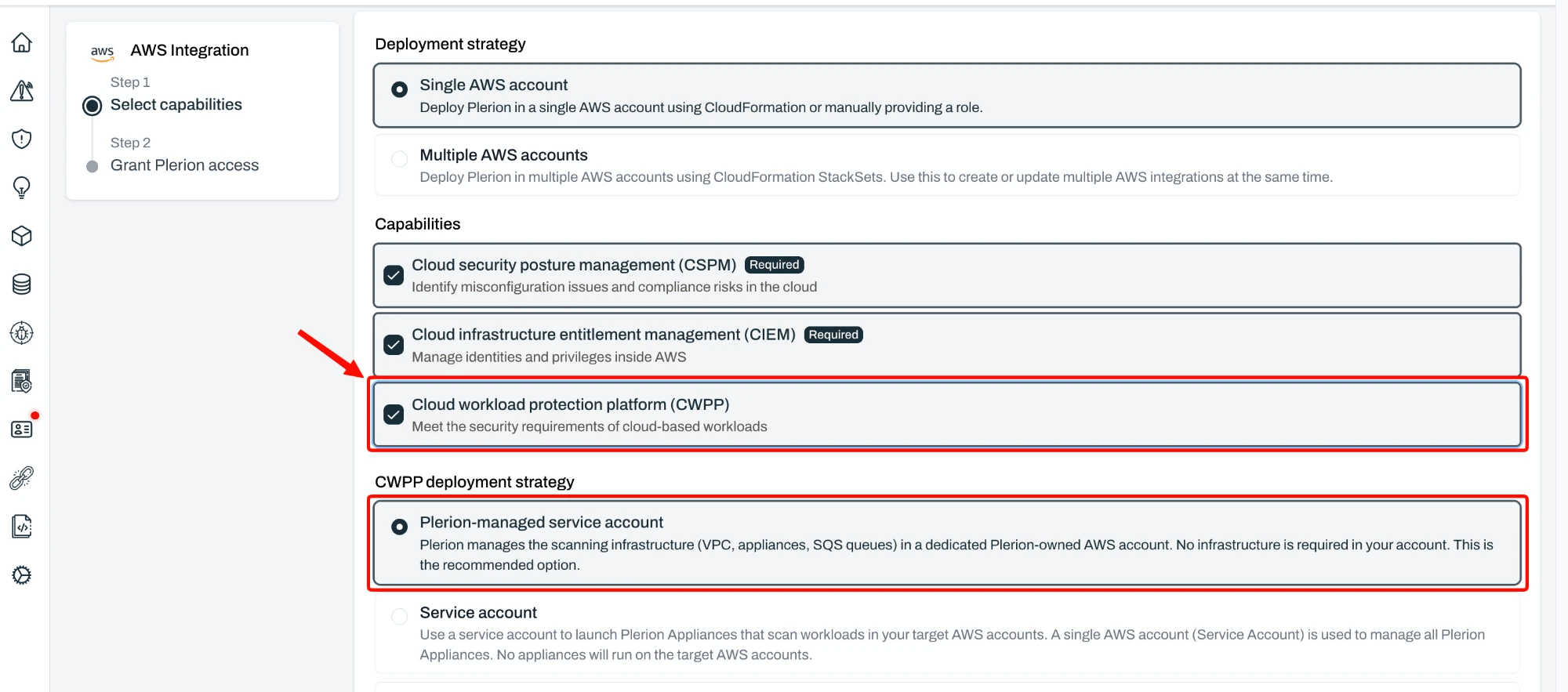Open the ID card icon with red dot
Viewport: 1568px width, 692px height.
[22, 429]
